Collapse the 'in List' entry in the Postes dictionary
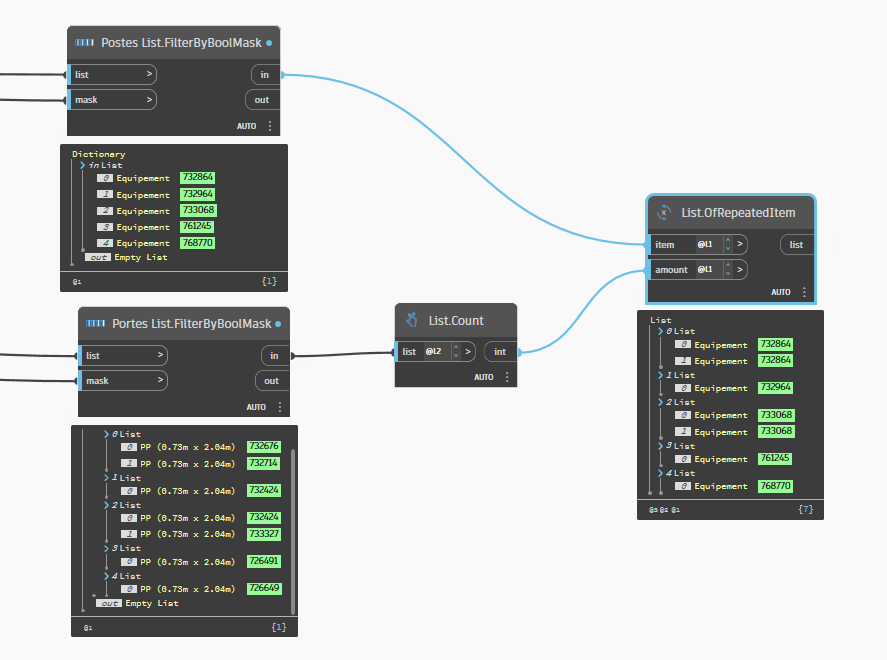The height and width of the screenshot is (660, 887). 82,165
